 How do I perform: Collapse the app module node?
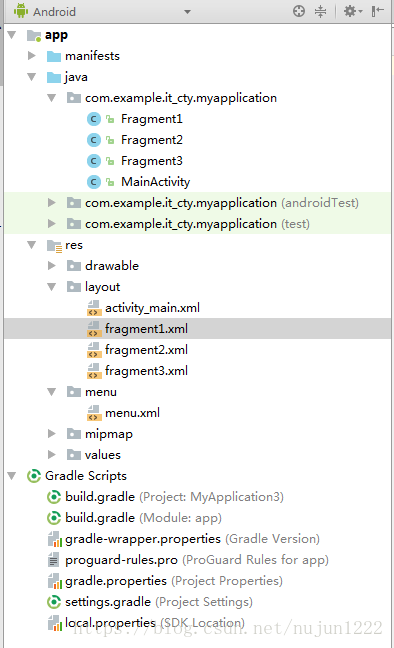tap(12, 35)
